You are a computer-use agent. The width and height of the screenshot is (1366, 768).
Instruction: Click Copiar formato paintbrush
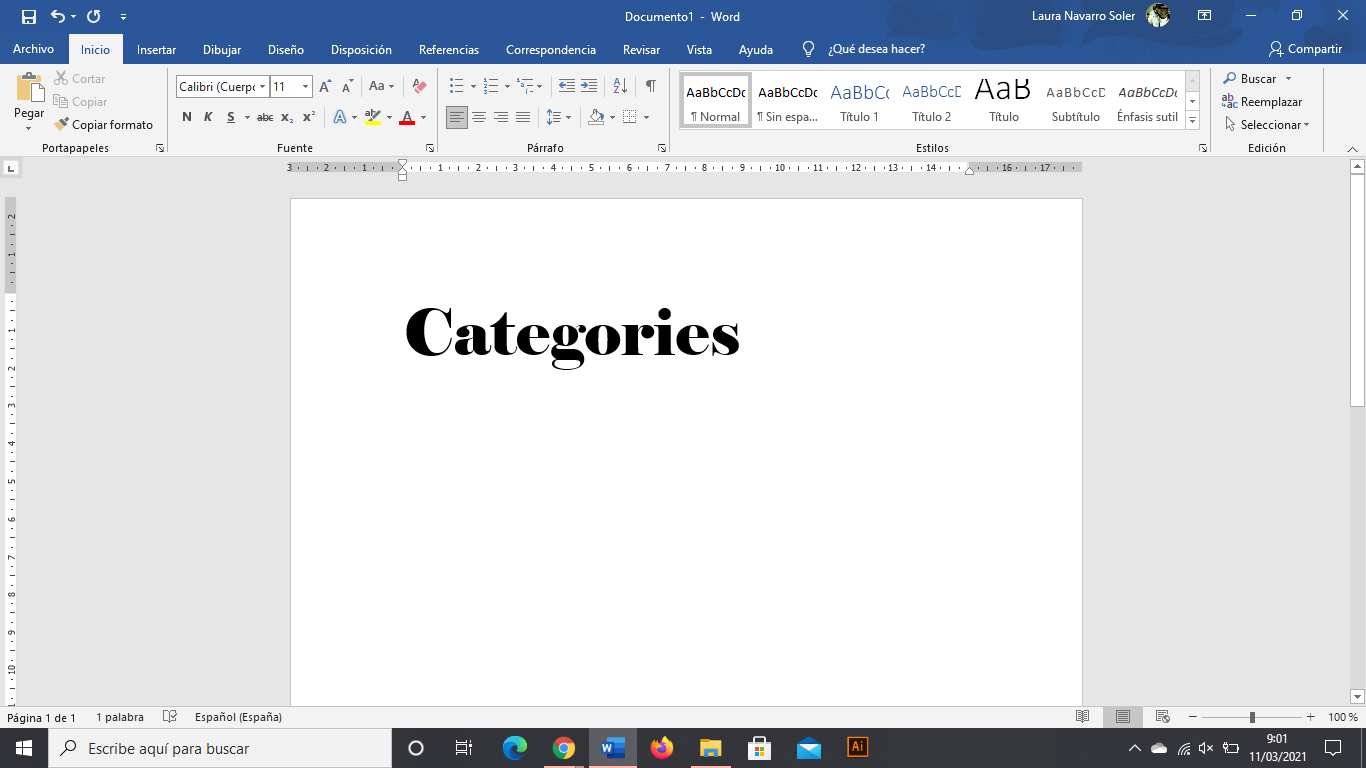click(104, 124)
